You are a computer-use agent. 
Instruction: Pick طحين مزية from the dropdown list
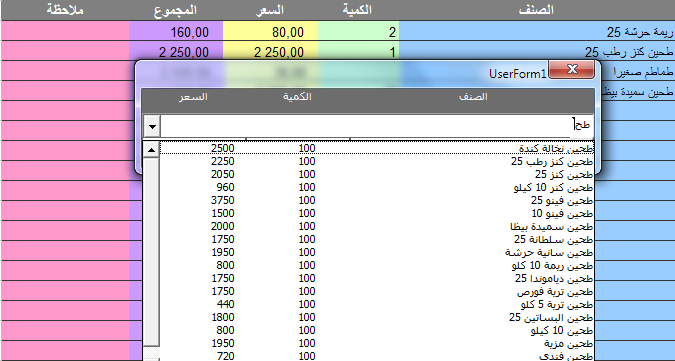[x=377, y=343]
